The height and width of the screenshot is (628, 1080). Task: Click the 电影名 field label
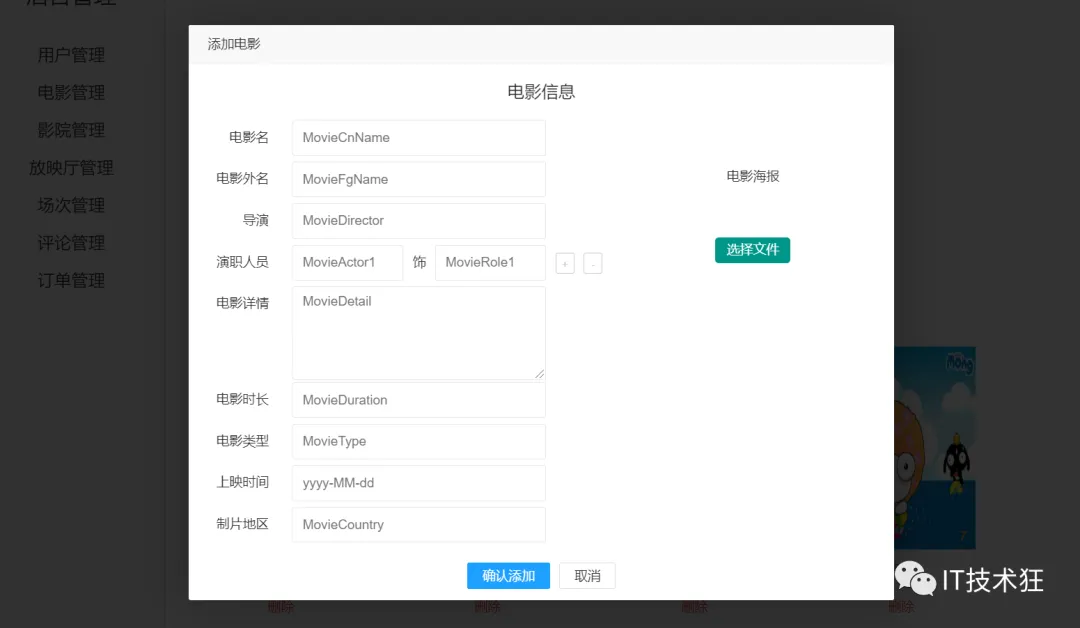[x=249, y=137]
